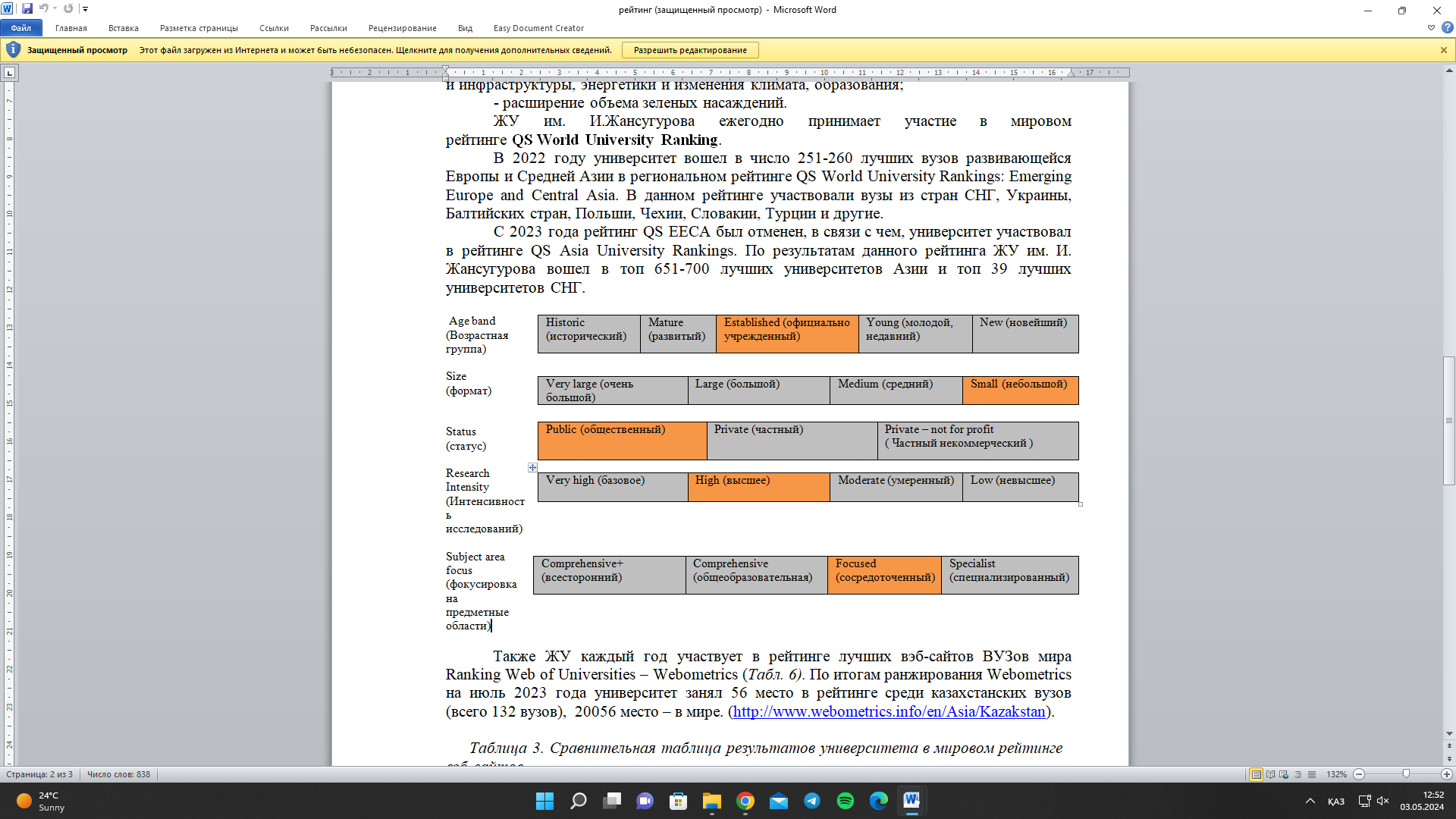Open Customize Quick Access Toolbar dropdown
Image resolution: width=1456 pixels, height=819 pixels.
tap(85, 9)
